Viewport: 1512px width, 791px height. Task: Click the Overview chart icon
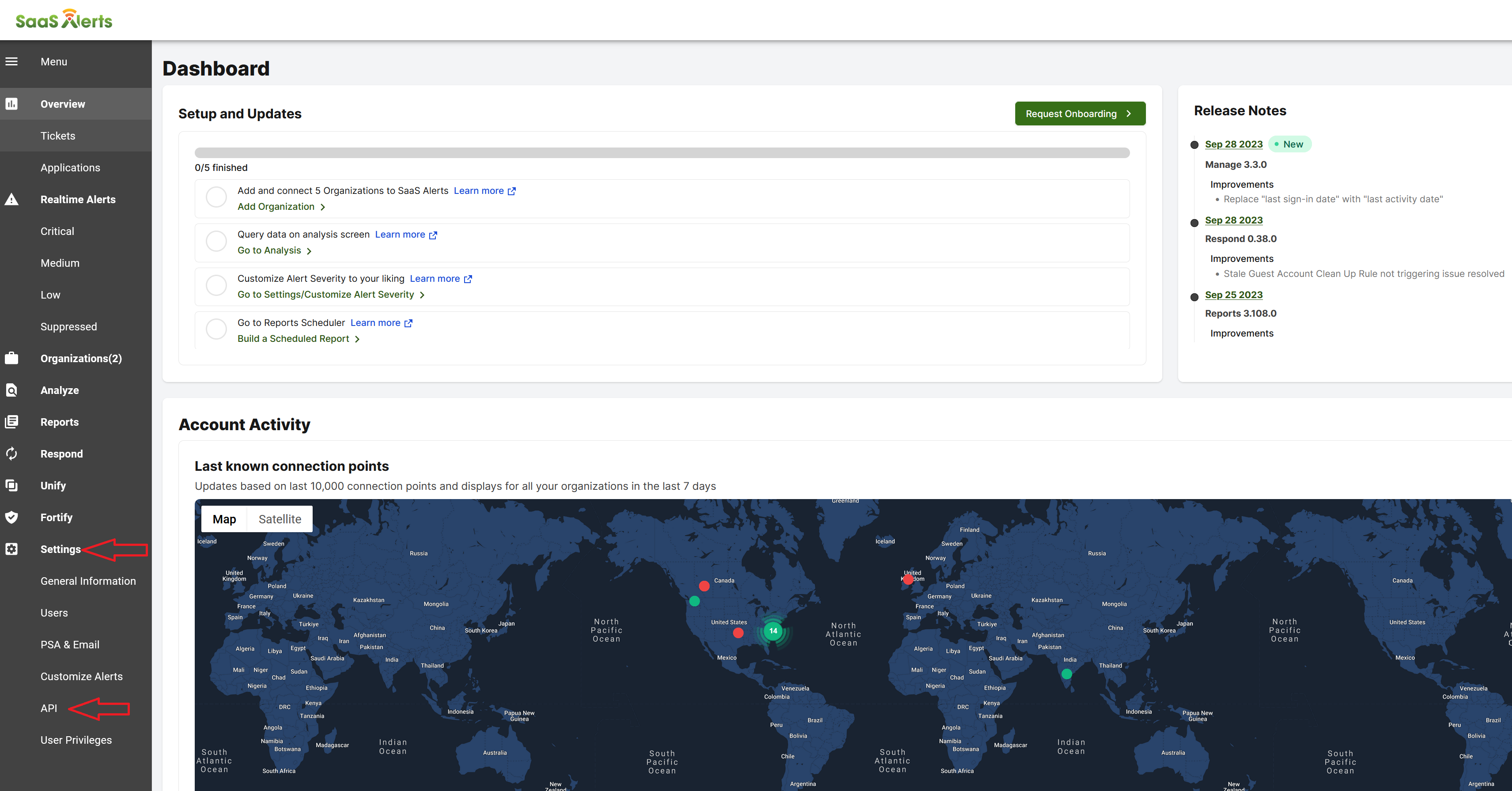point(12,104)
